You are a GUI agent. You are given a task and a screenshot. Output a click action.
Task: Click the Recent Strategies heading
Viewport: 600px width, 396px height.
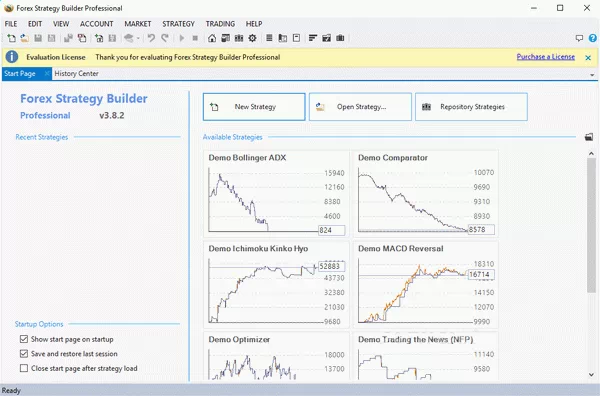(x=42, y=137)
